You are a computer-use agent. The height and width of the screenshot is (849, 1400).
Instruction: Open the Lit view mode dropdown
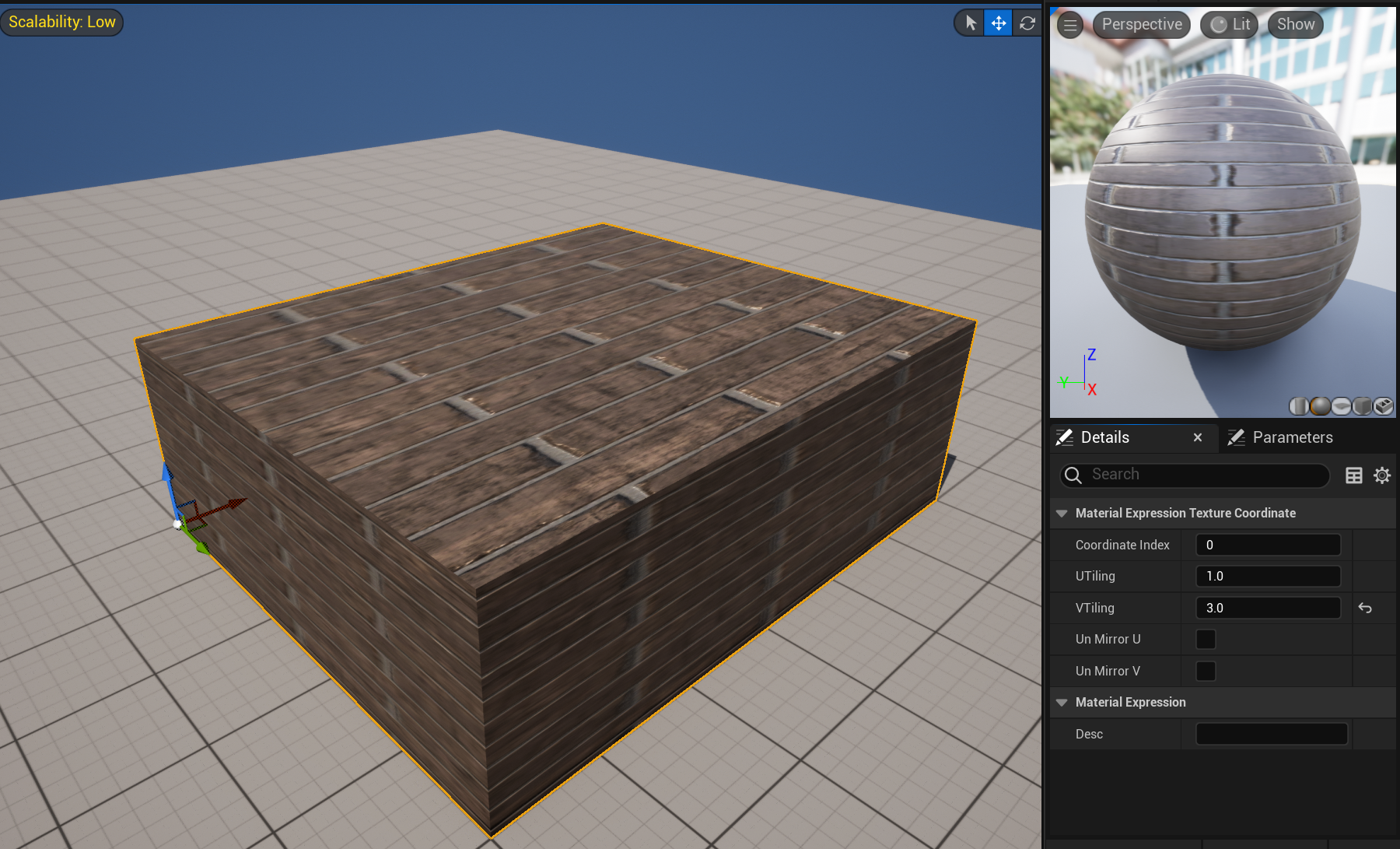point(1230,25)
